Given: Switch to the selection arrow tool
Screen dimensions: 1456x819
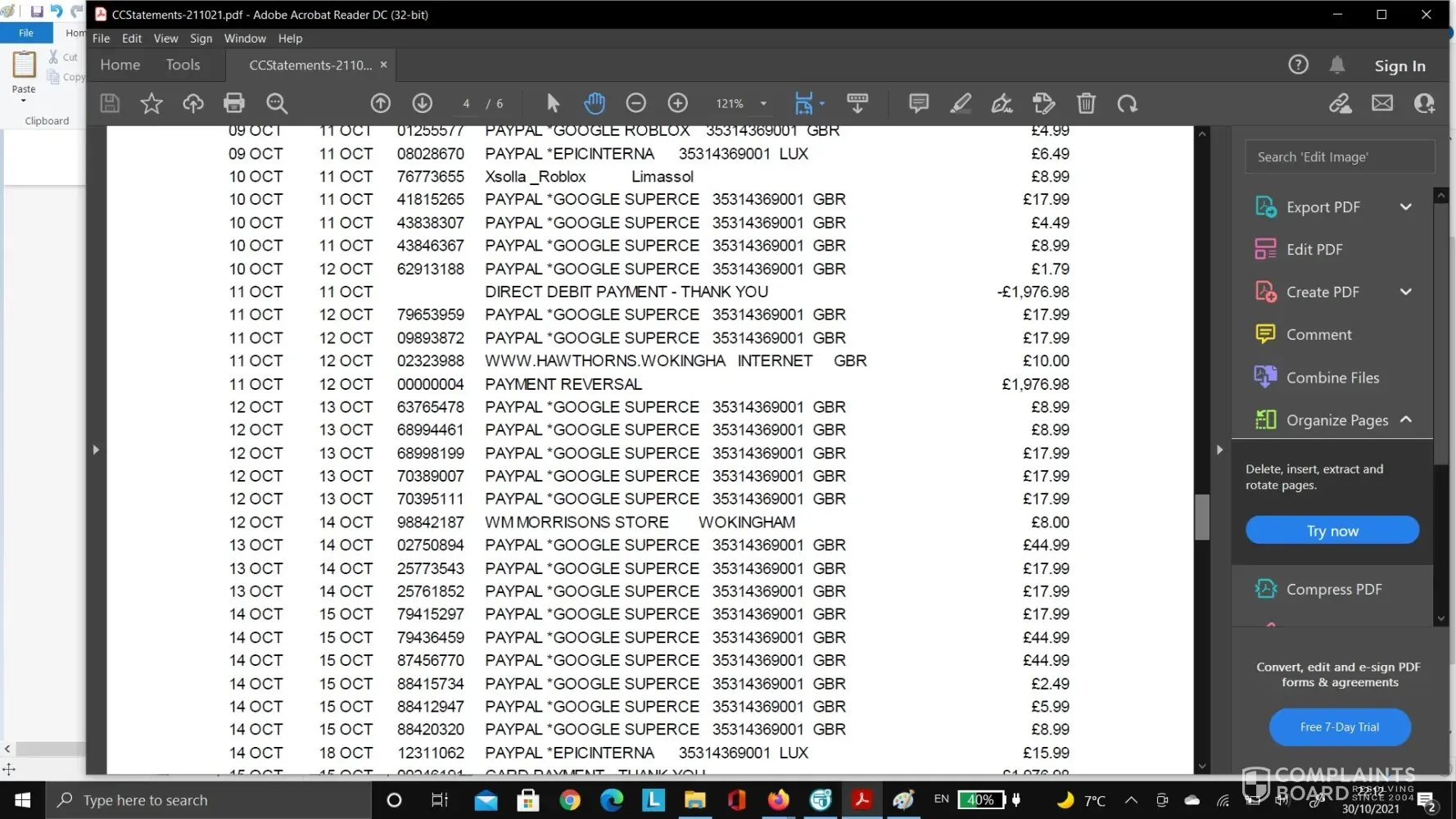Looking at the screenshot, I should coord(553,103).
